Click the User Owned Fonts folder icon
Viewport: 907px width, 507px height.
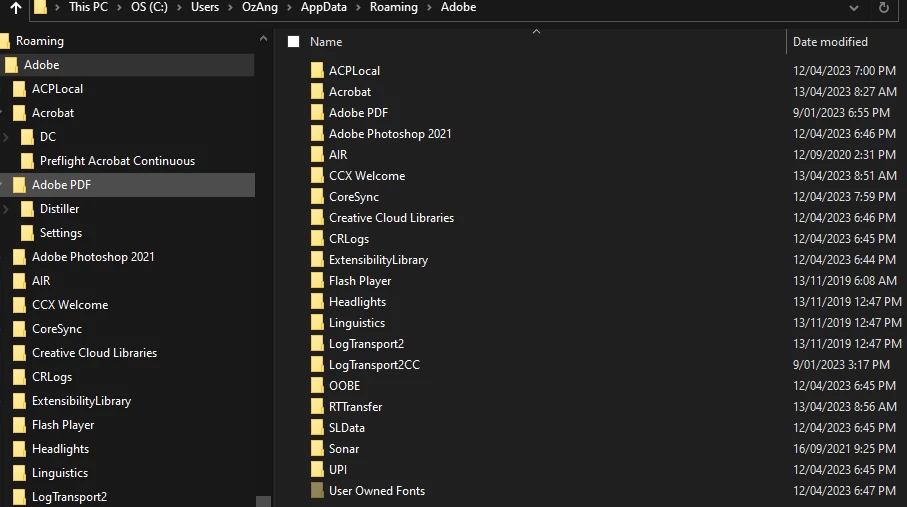(x=317, y=491)
